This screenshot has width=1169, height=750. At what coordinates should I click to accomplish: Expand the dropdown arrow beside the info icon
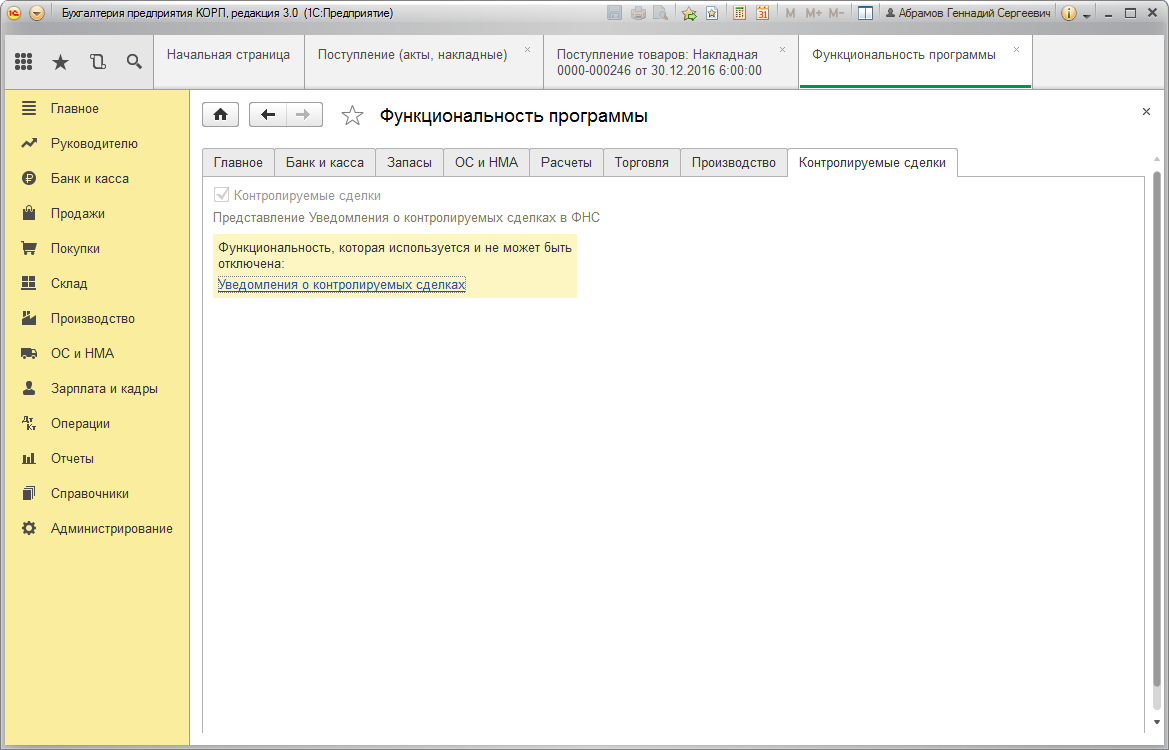tap(1086, 14)
